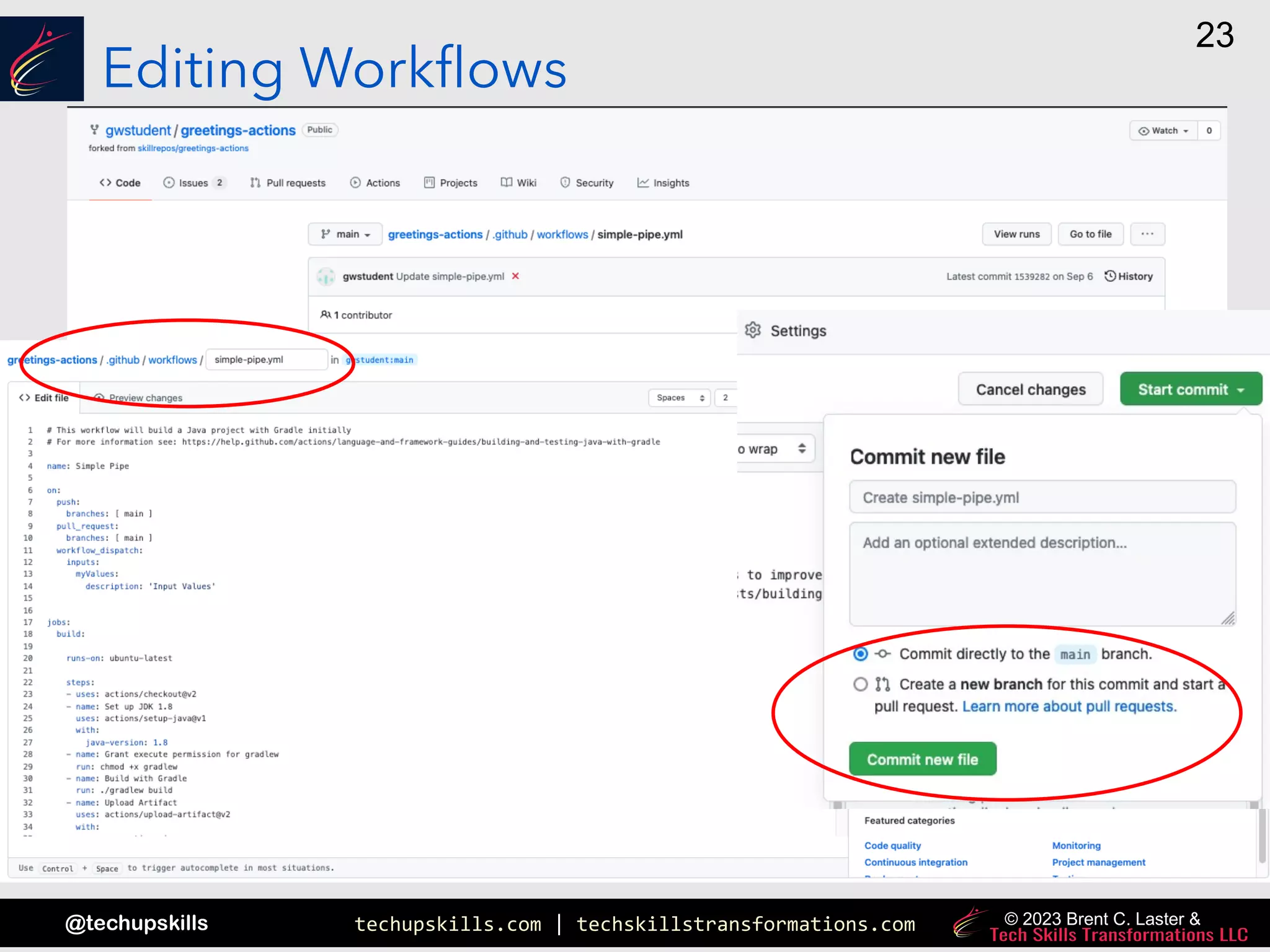This screenshot has width=1270, height=952.
Task: Switch to the Insights tab
Action: (663, 183)
